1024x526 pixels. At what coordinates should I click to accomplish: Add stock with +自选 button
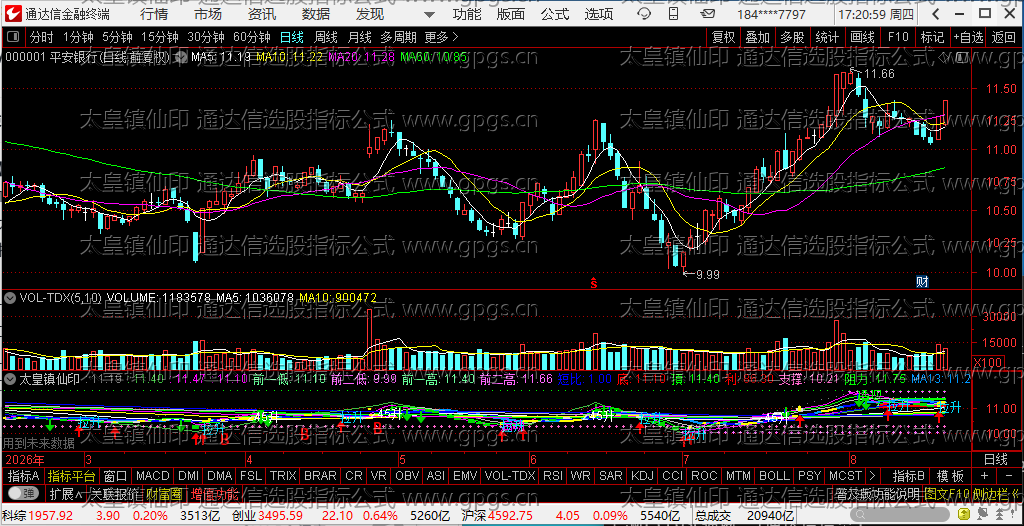pyautogui.click(x=968, y=37)
